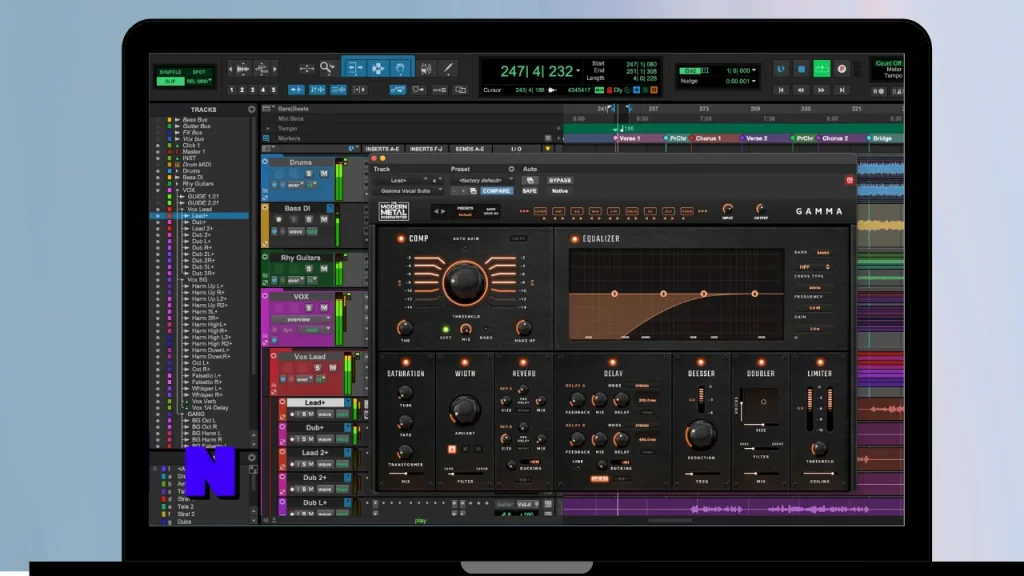Select SPOT edit mode
Image resolution: width=1024 pixels, height=576 pixels.
199,72
